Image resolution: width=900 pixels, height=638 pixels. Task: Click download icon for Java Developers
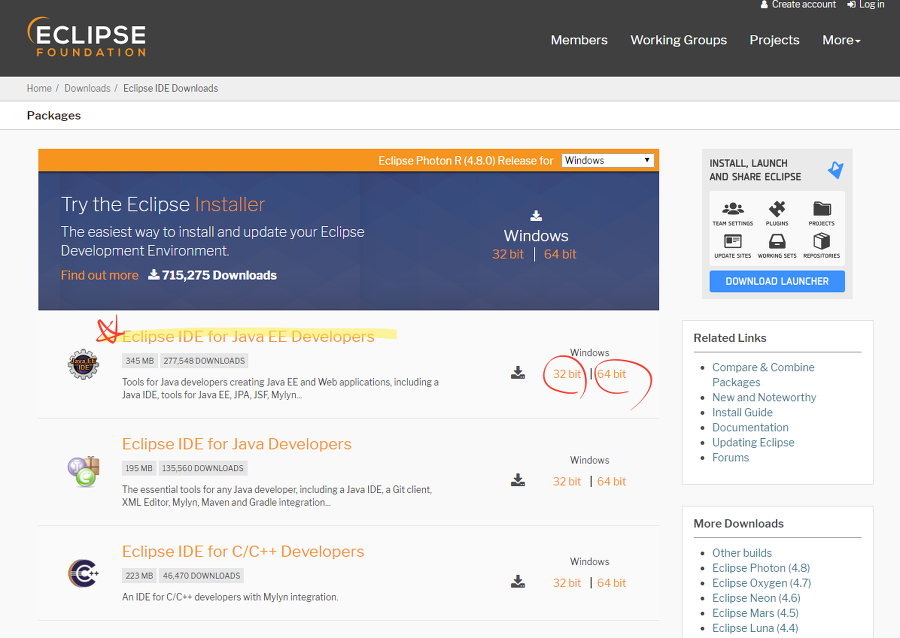click(x=518, y=480)
